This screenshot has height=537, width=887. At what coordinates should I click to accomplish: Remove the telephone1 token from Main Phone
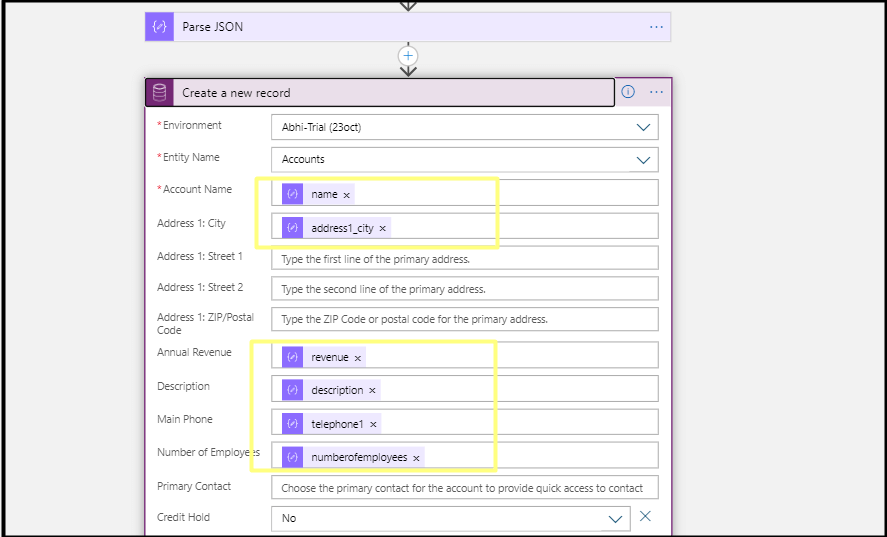(x=373, y=425)
